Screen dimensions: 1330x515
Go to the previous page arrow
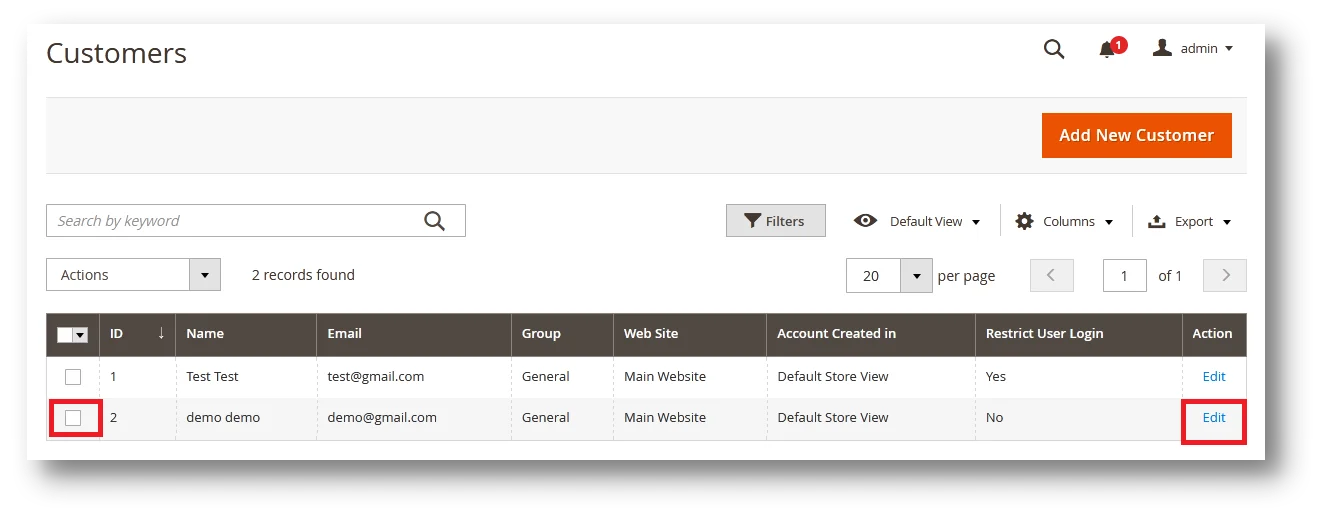tap(1051, 276)
